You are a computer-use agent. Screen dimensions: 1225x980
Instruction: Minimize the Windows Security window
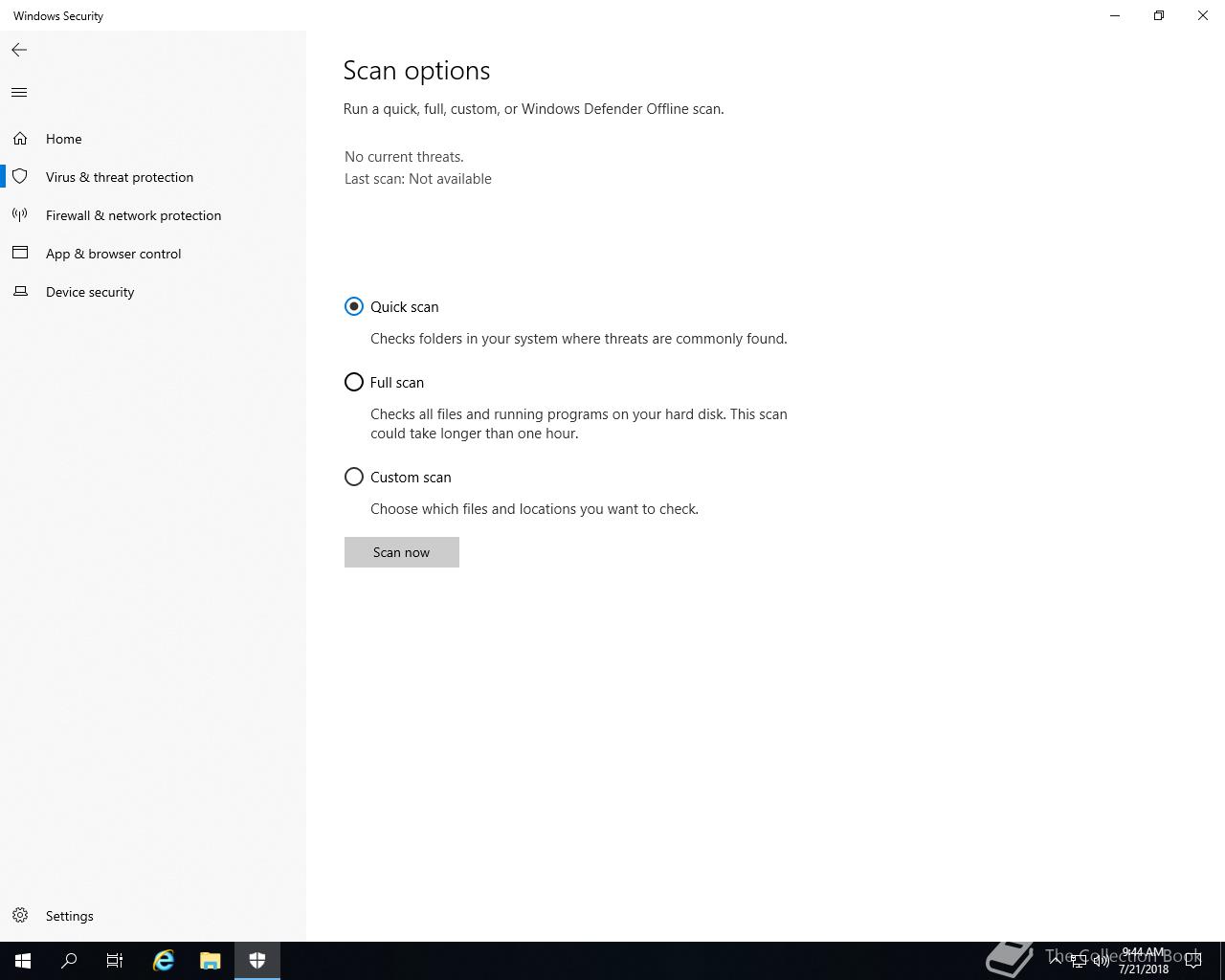click(1115, 15)
